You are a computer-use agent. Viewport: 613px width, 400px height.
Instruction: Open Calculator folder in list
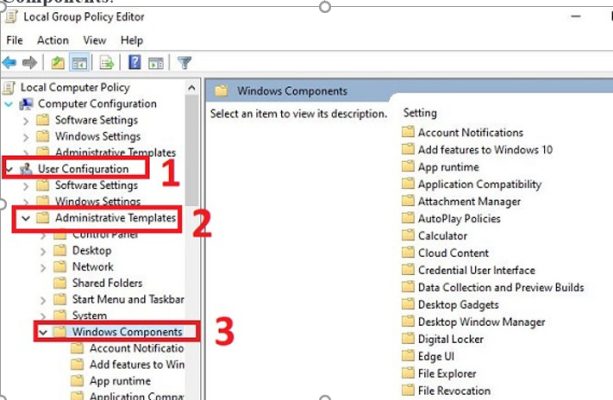tap(443, 236)
